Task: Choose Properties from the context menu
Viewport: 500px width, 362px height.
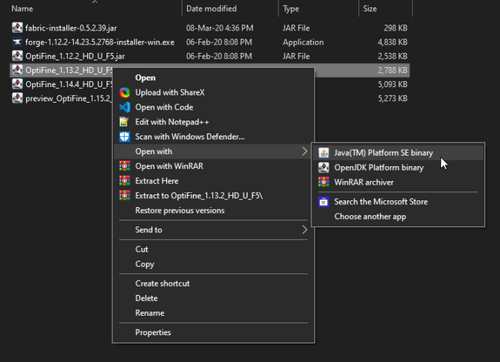Action: (153, 332)
